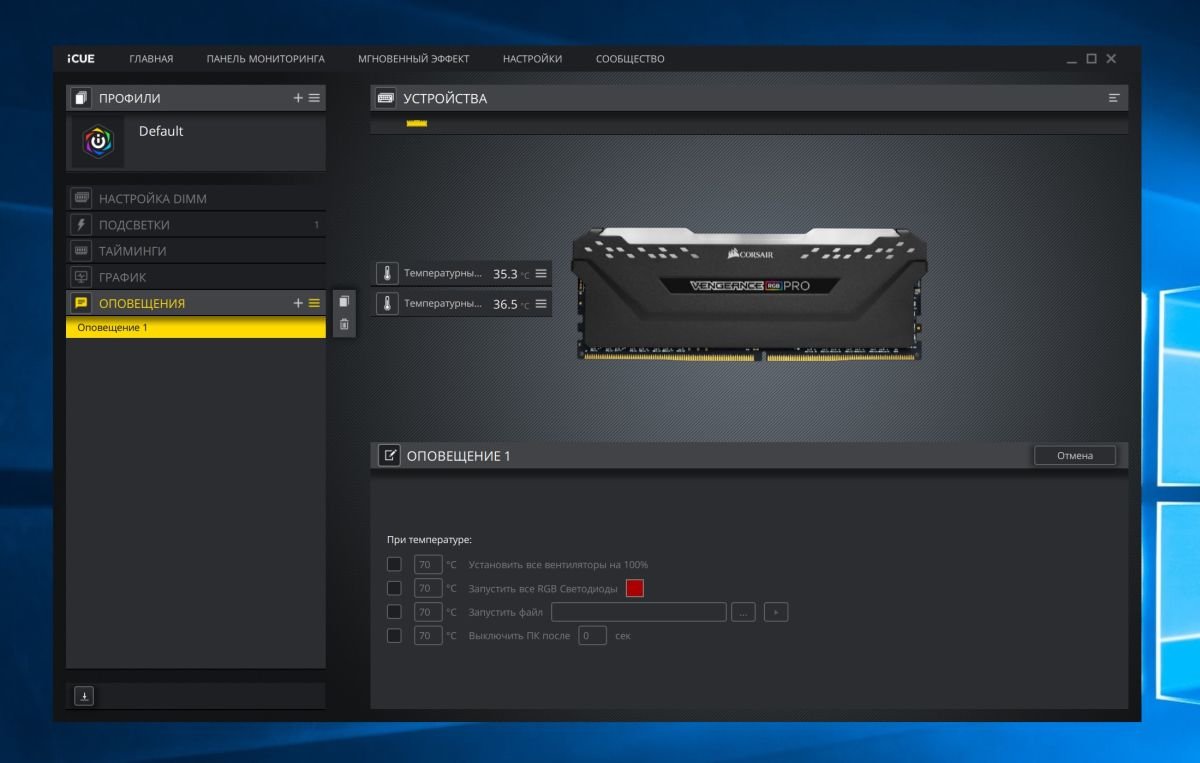Click the ГРАФИК monitor icon
The image size is (1200, 763).
pos(81,276)
